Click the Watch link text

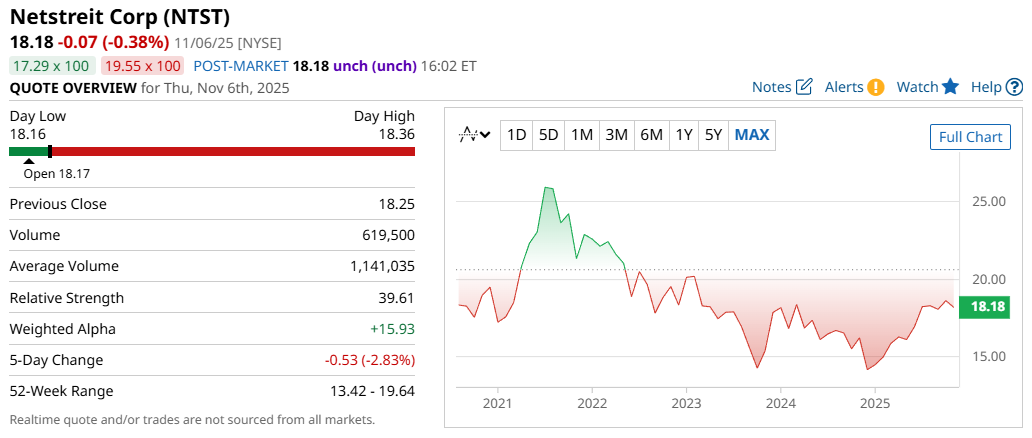click(x=917, y=87)
